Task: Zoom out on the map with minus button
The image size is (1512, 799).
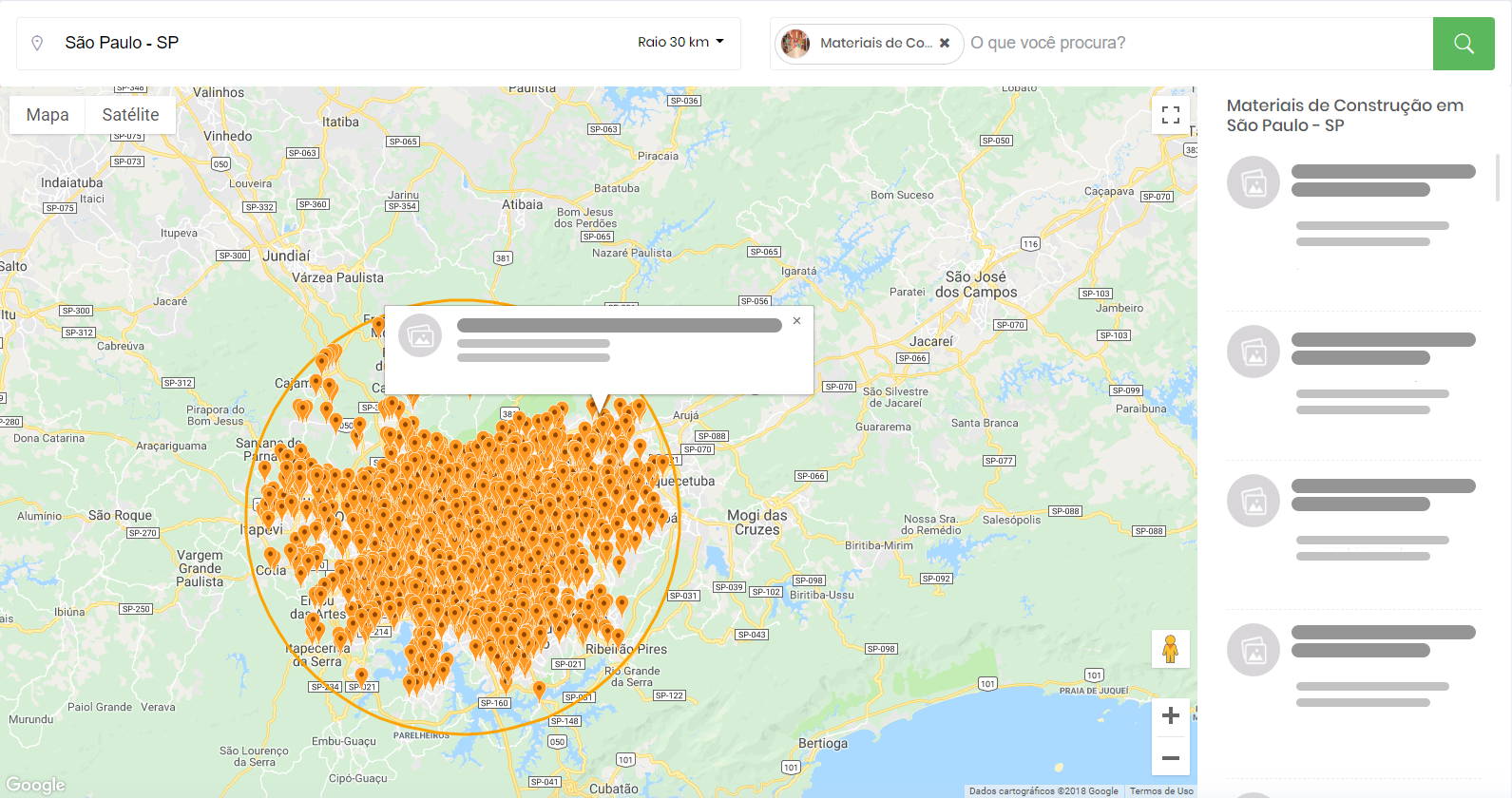Action: click(x=1171, y=757)
